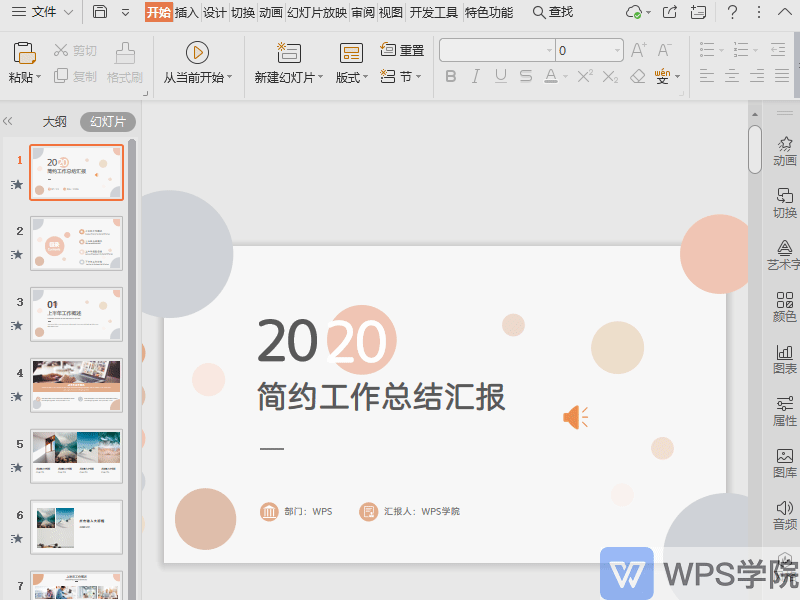Open the 音频 (Audio) panel in the right sidebar
This screenshot has width=800, height=600.
pyautogui.click(x=784, y=513)
